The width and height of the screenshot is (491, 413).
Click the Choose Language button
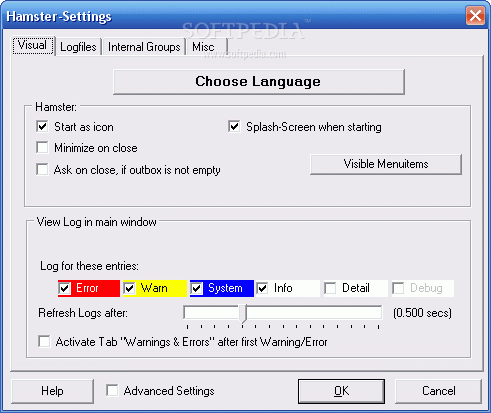(x=259, y=82)
